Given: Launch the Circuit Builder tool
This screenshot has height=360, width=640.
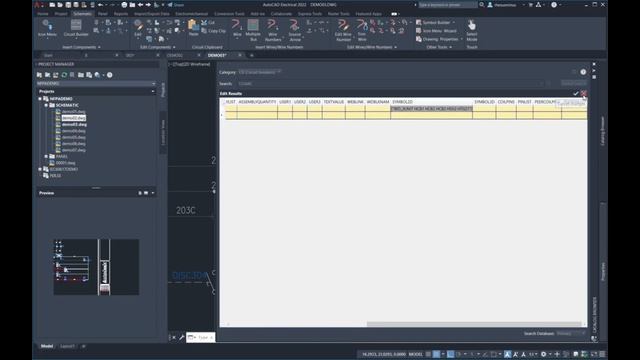Looking at the screenshot, I should point(76,28).
